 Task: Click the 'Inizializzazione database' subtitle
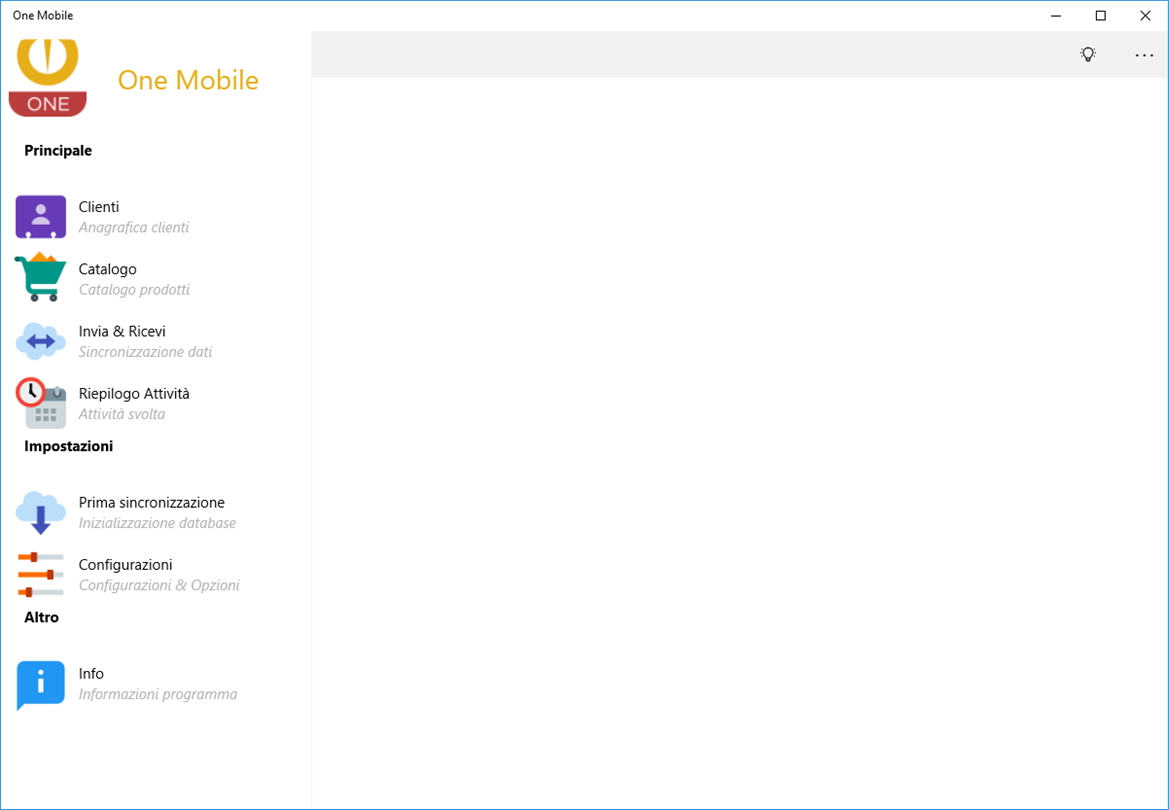pos(157,523)
